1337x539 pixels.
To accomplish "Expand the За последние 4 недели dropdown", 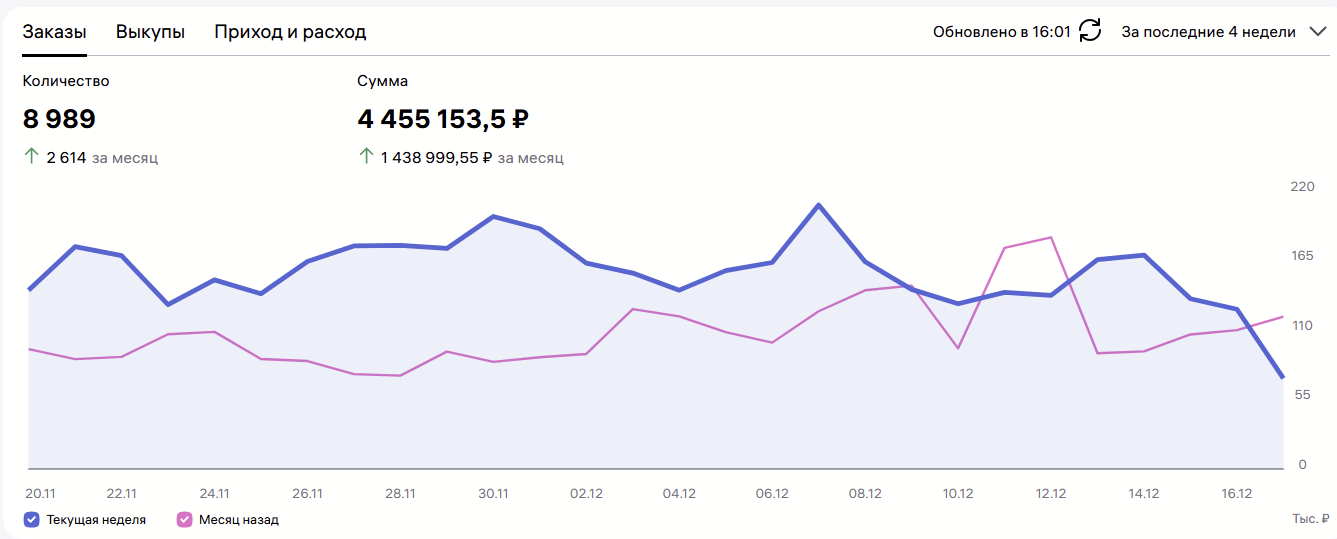I will 1208,32.
